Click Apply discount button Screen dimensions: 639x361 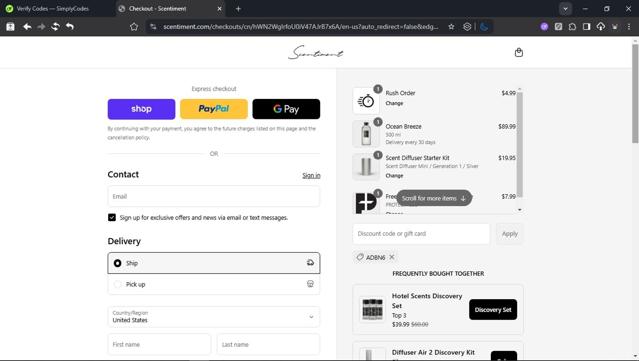[x=509, y=234]
